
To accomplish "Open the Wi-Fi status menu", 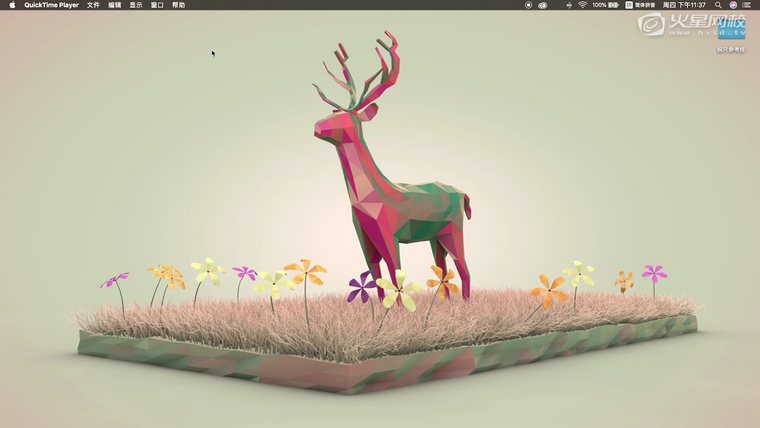I will (x=582, y=5).
